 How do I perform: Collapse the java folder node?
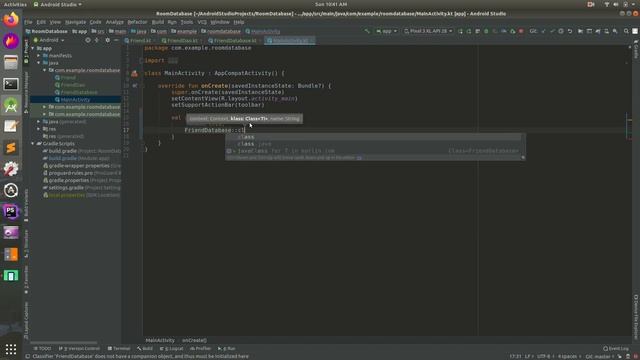click(39, 63)
